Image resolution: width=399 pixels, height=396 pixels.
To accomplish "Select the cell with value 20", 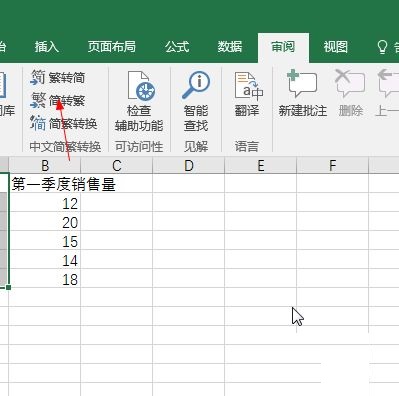I will coord(45,222).
